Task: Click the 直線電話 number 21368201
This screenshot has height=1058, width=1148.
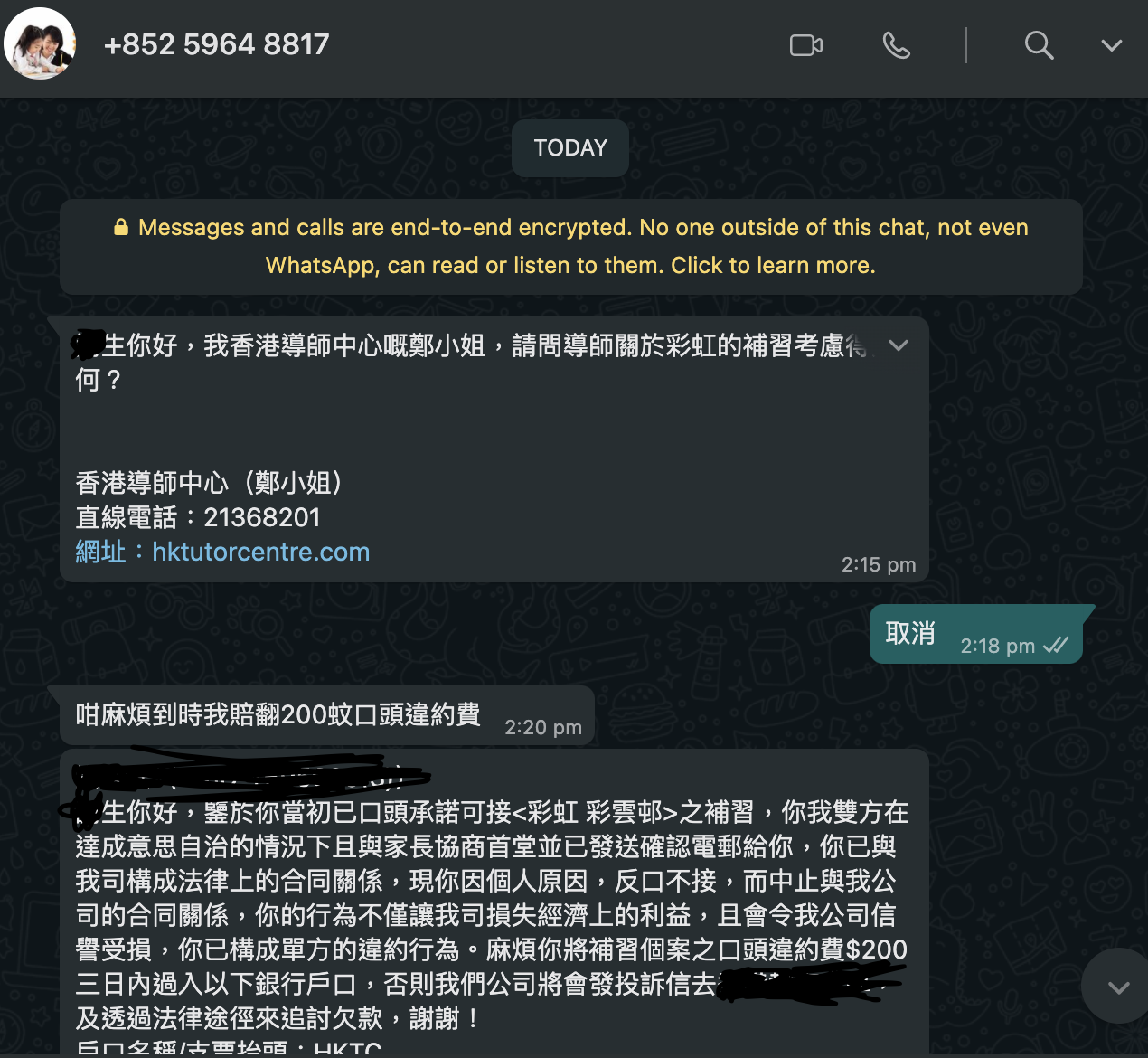Action: point(262,517)
